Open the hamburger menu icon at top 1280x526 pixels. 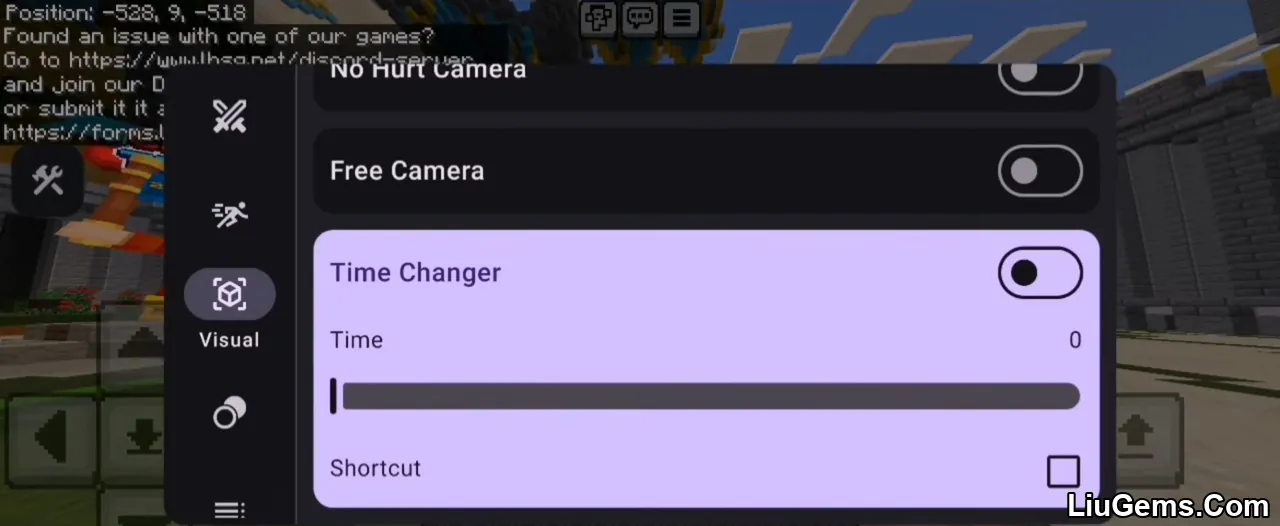coord(682,17)
